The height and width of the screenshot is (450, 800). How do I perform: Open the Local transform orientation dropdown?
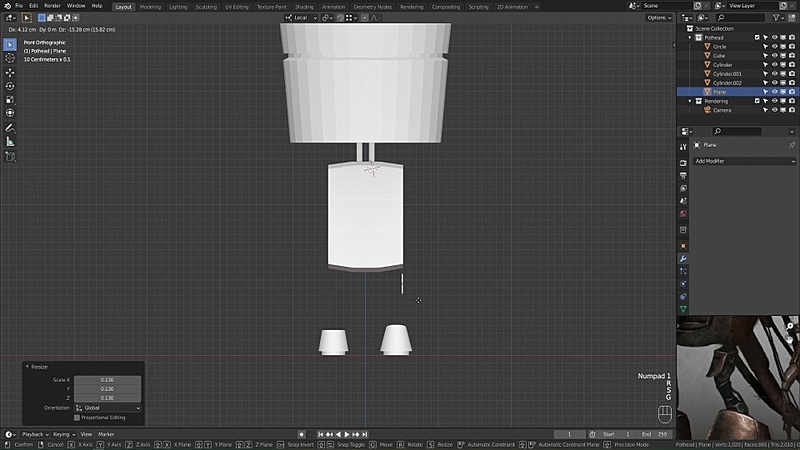point(301,17)
